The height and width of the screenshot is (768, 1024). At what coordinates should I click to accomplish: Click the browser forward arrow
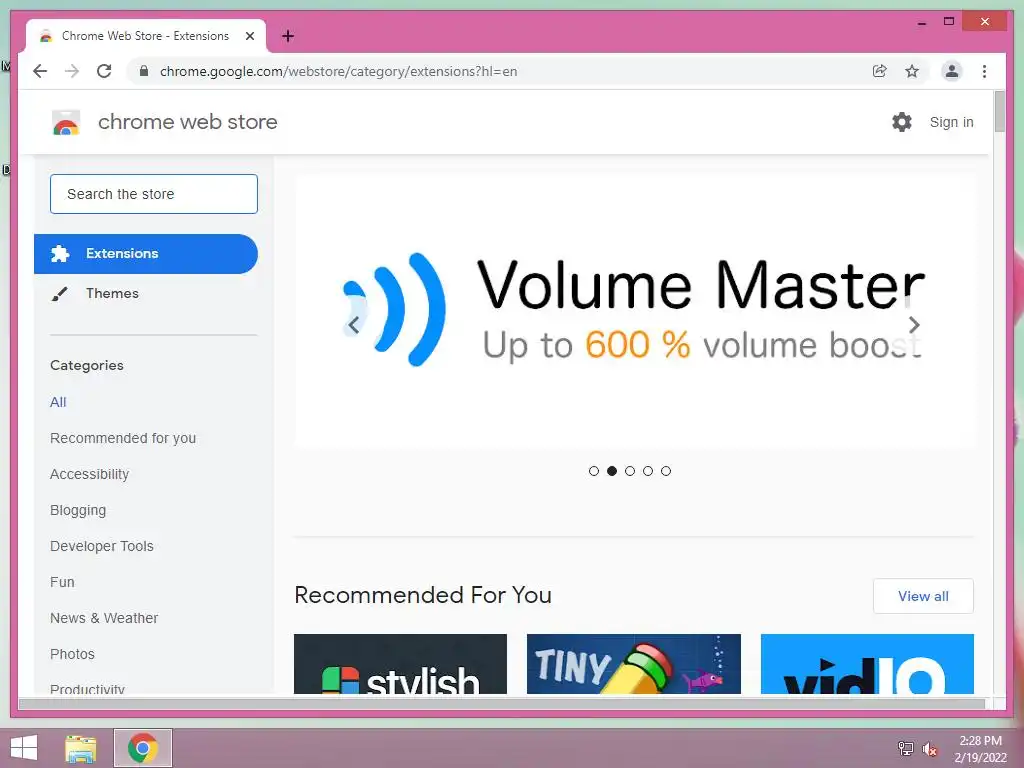tap(72, 71)
